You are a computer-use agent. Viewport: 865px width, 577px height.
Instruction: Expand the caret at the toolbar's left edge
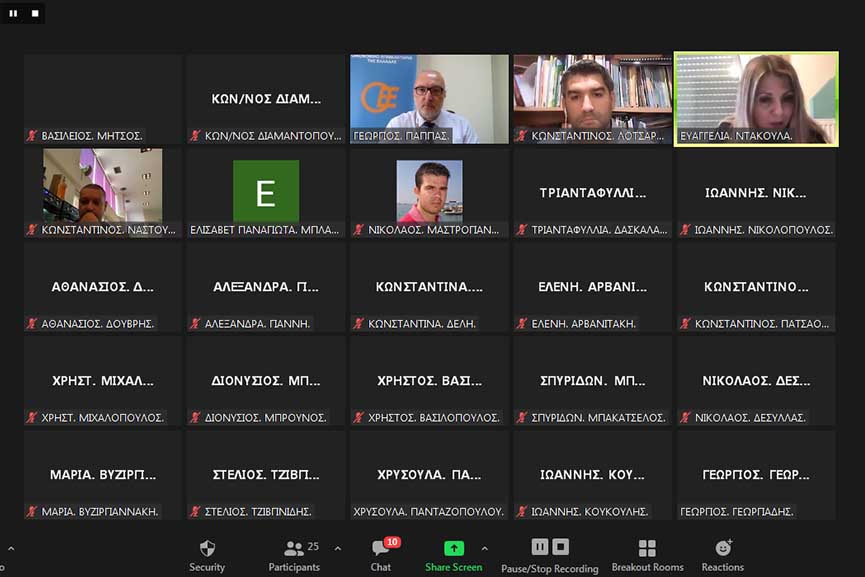point(11,549)
